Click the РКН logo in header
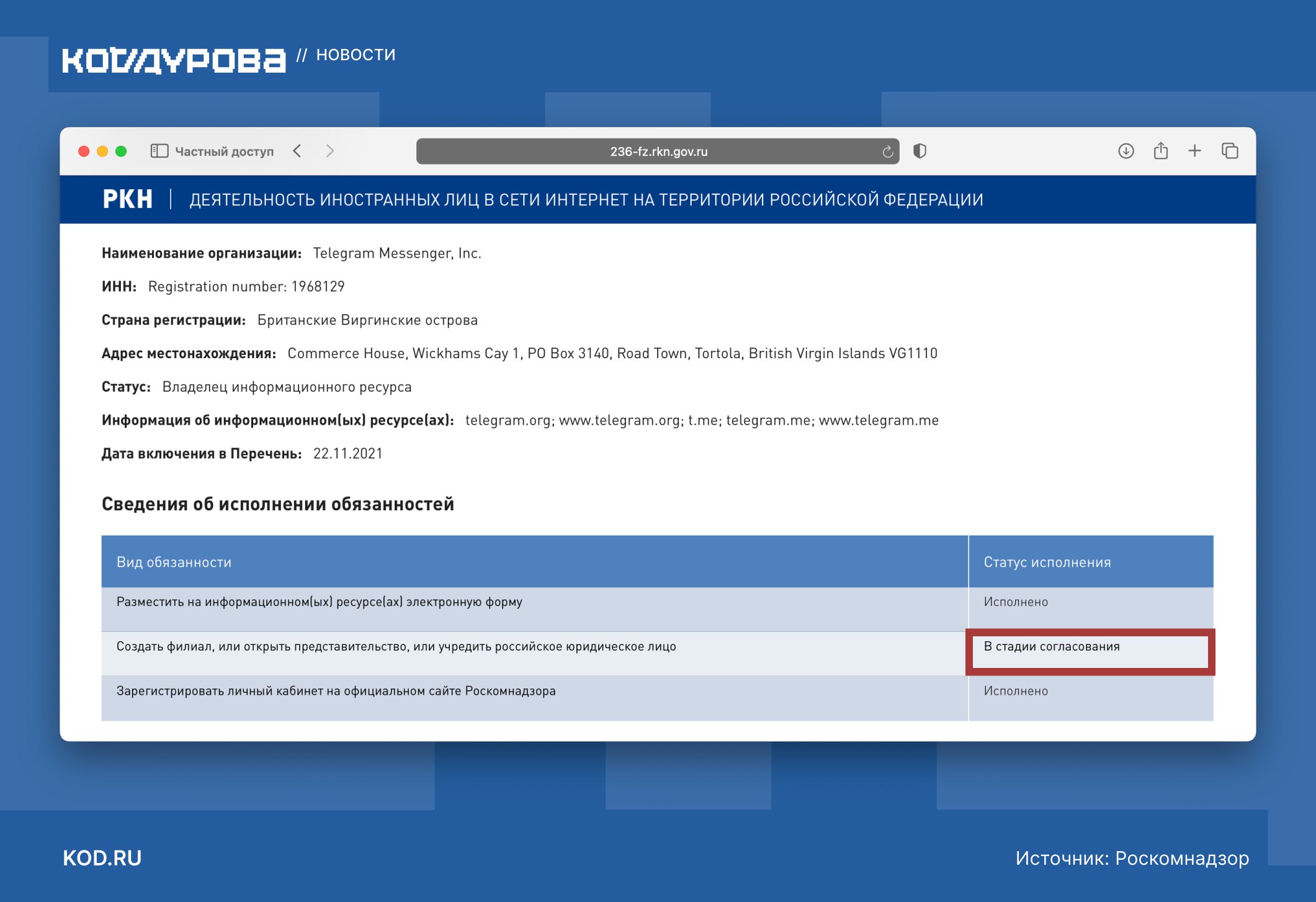This screenshot has width=1316, height=902. tap(127, 199)
